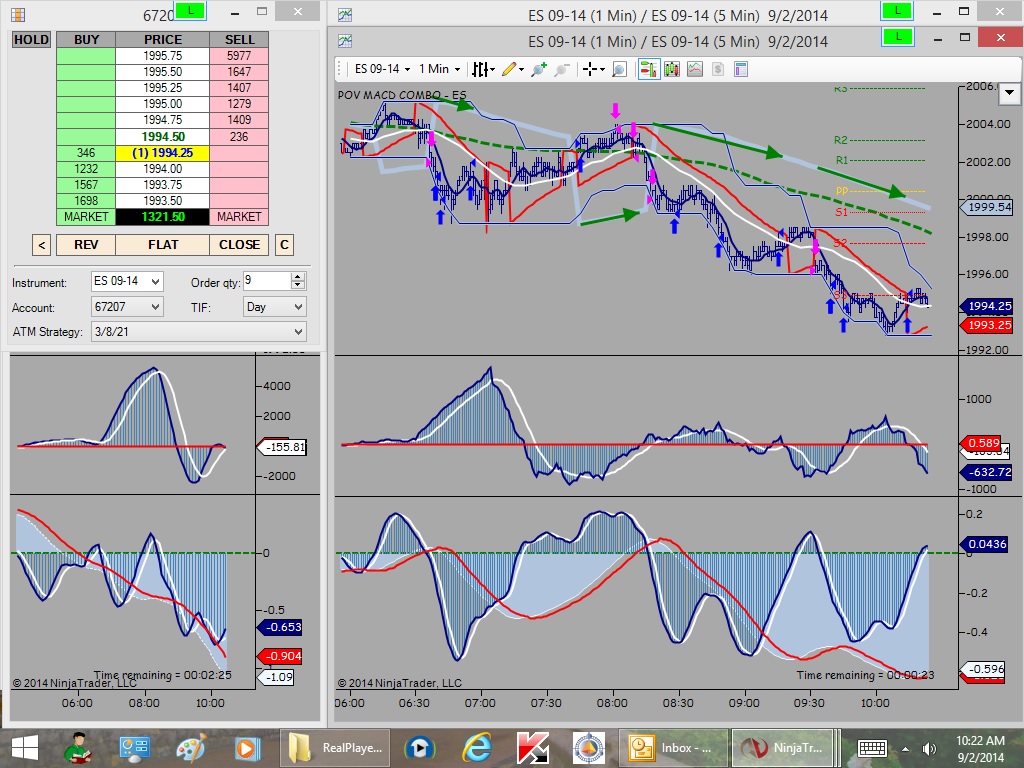The width and height of the screenshot is (1024, 768).
Task: Increase order quantity with up arrow
Action: pyautogui.click(x=298, y=277)
